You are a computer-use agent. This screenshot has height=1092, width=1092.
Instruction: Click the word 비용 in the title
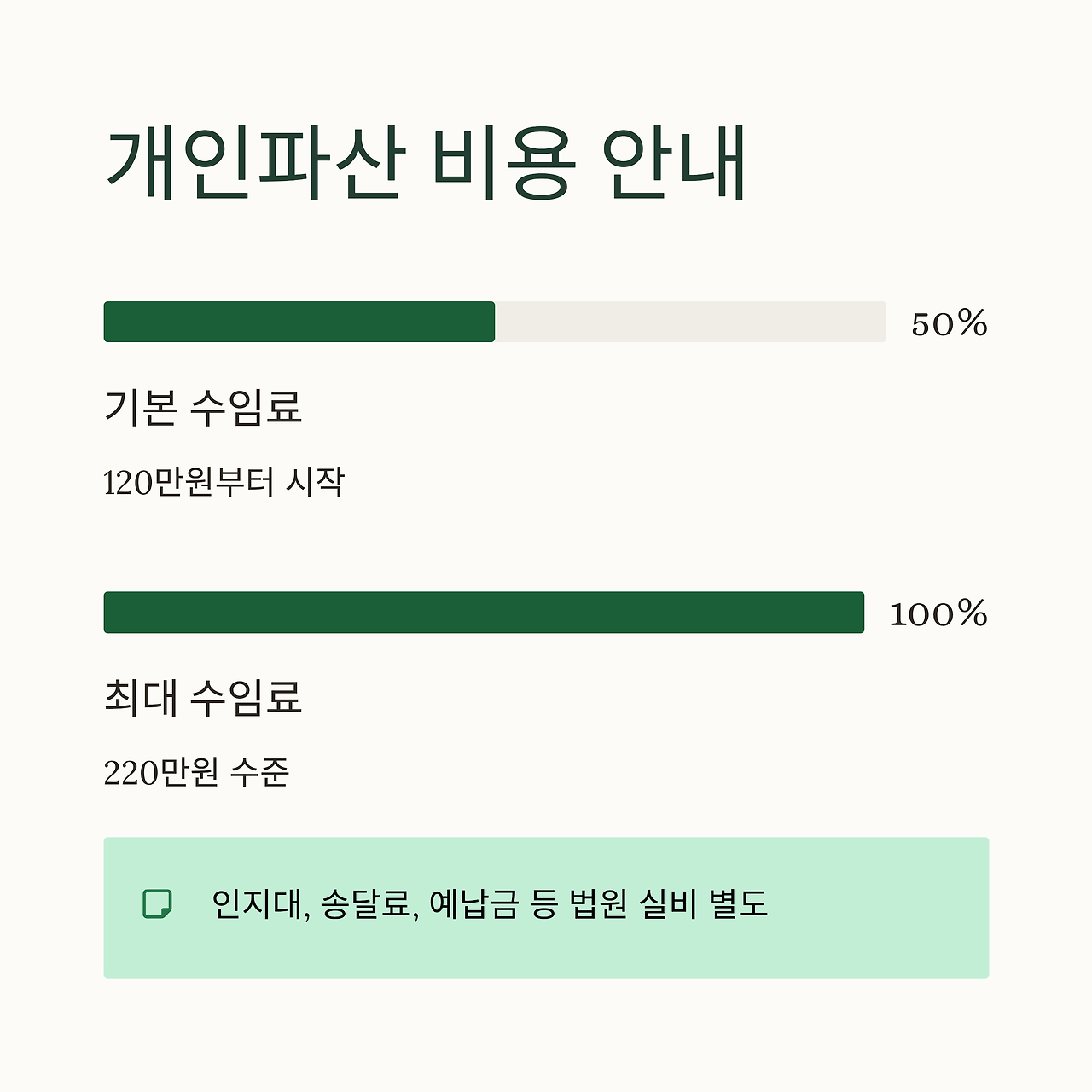[x=502, y=164]
